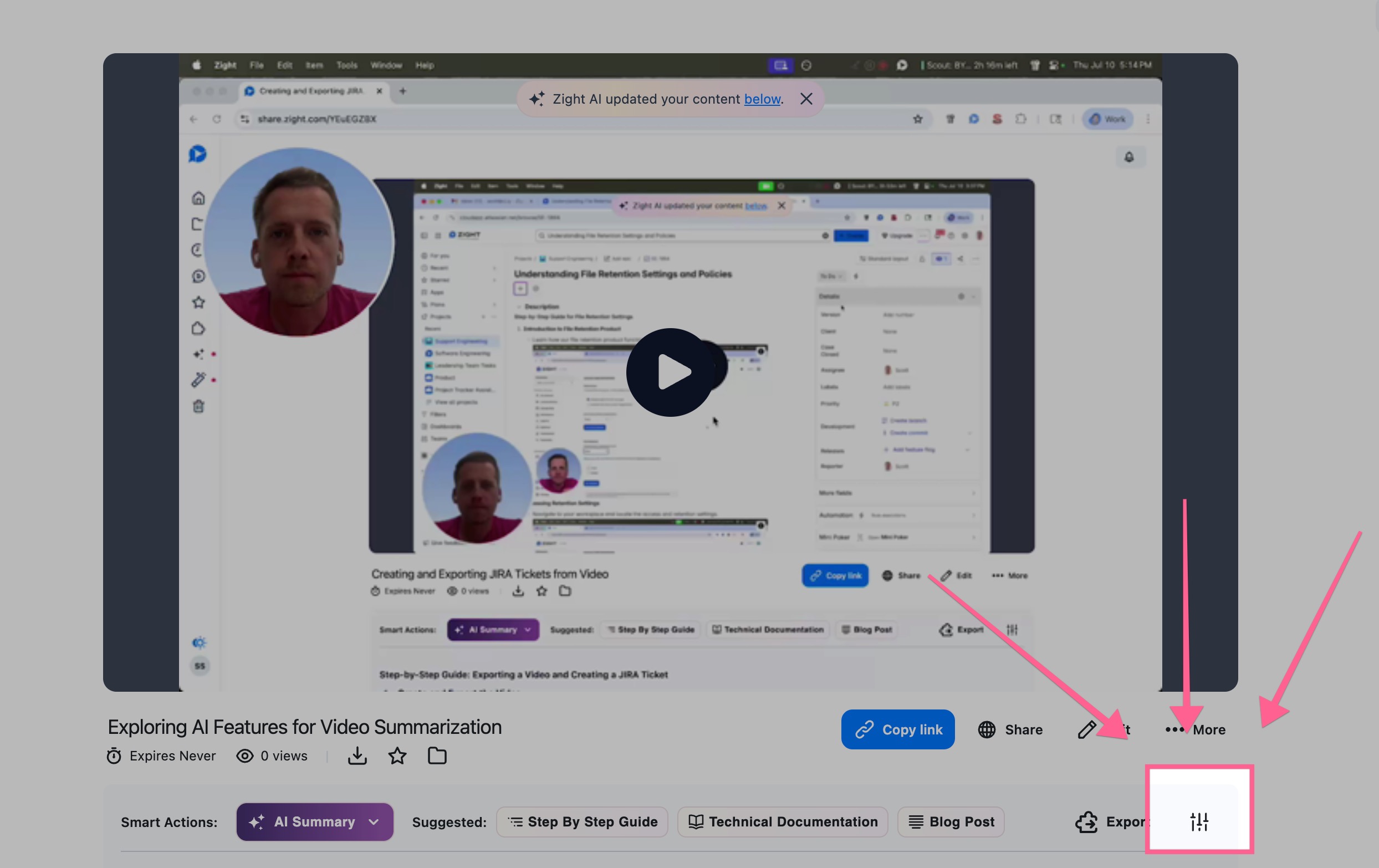This screenshot has height=868, width=1379.
Task: Click the Export cloud icon
Action: (1086, 821)
